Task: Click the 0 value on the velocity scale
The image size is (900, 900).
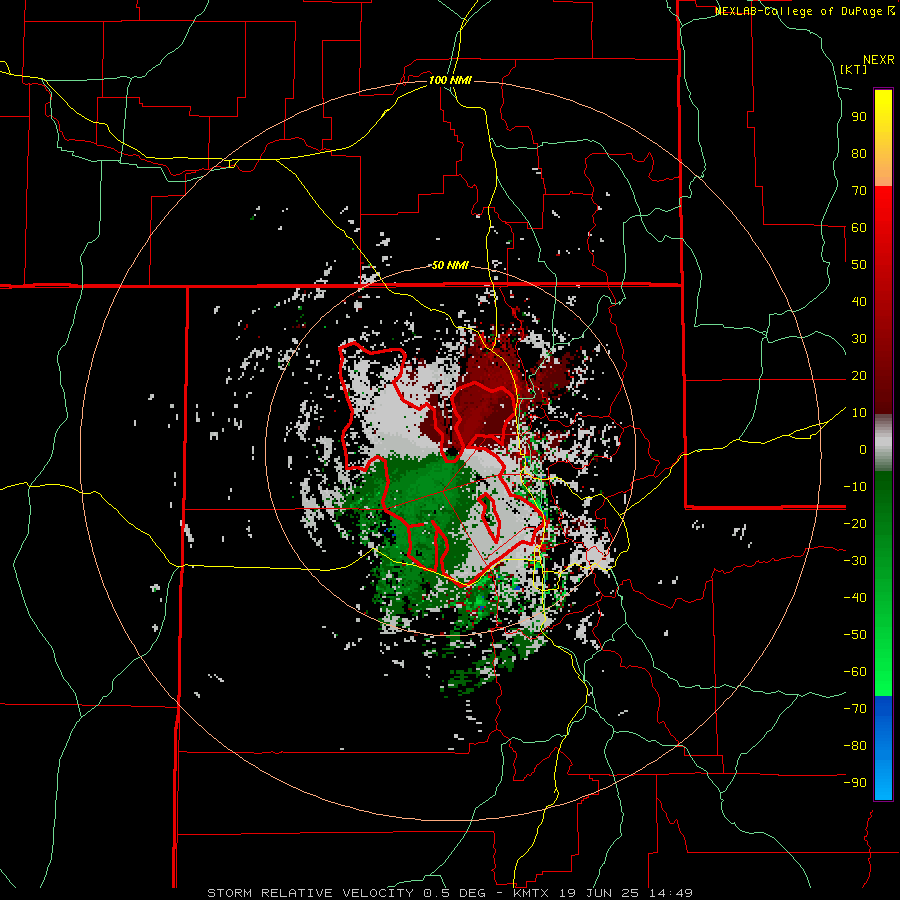Action: click(x=863, y=449)
